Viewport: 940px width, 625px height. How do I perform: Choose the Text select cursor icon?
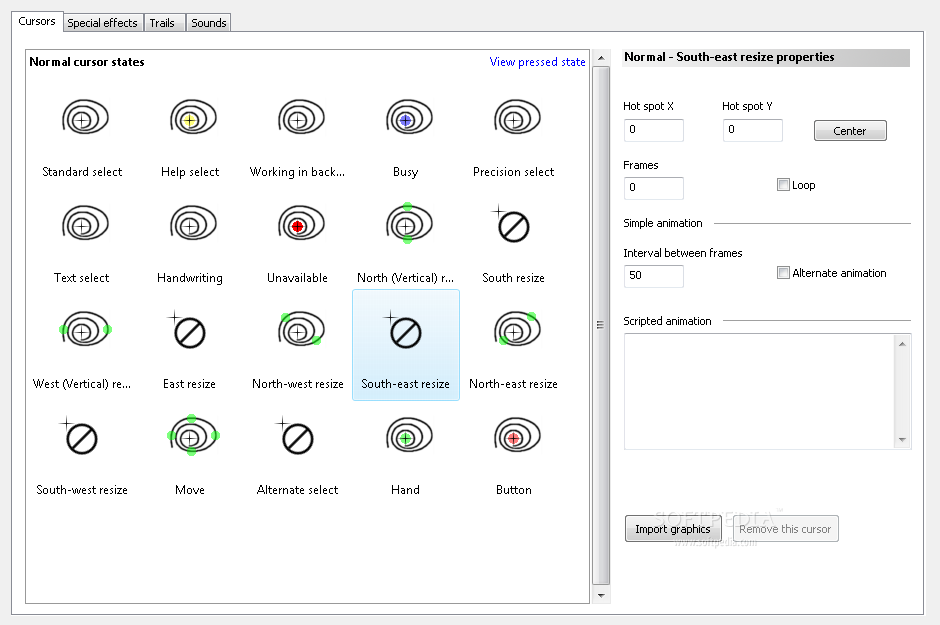click(85, 224)
